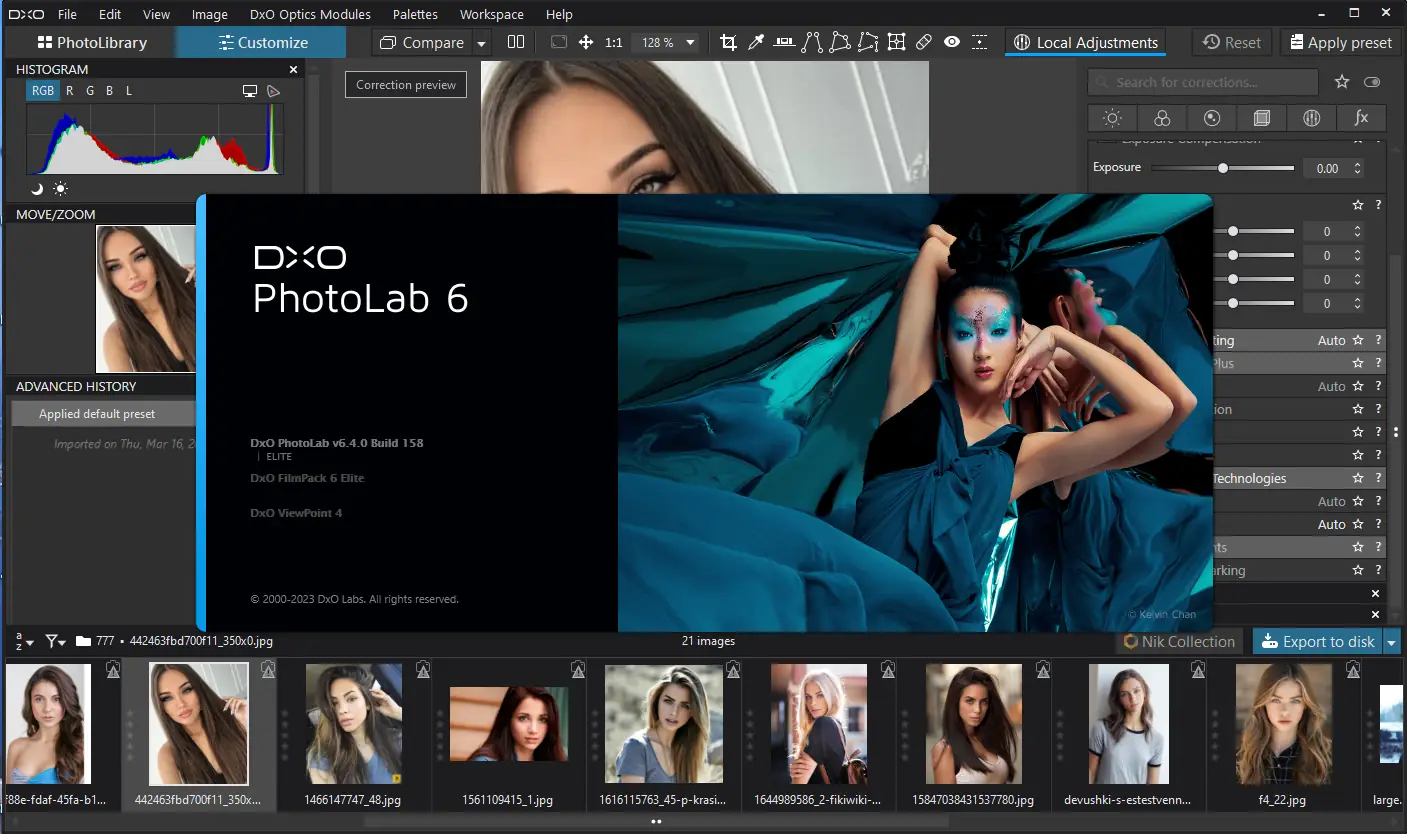The image size is (1407, 834).
Task: Switch histogram to the R channel
Action: (69, 91)
